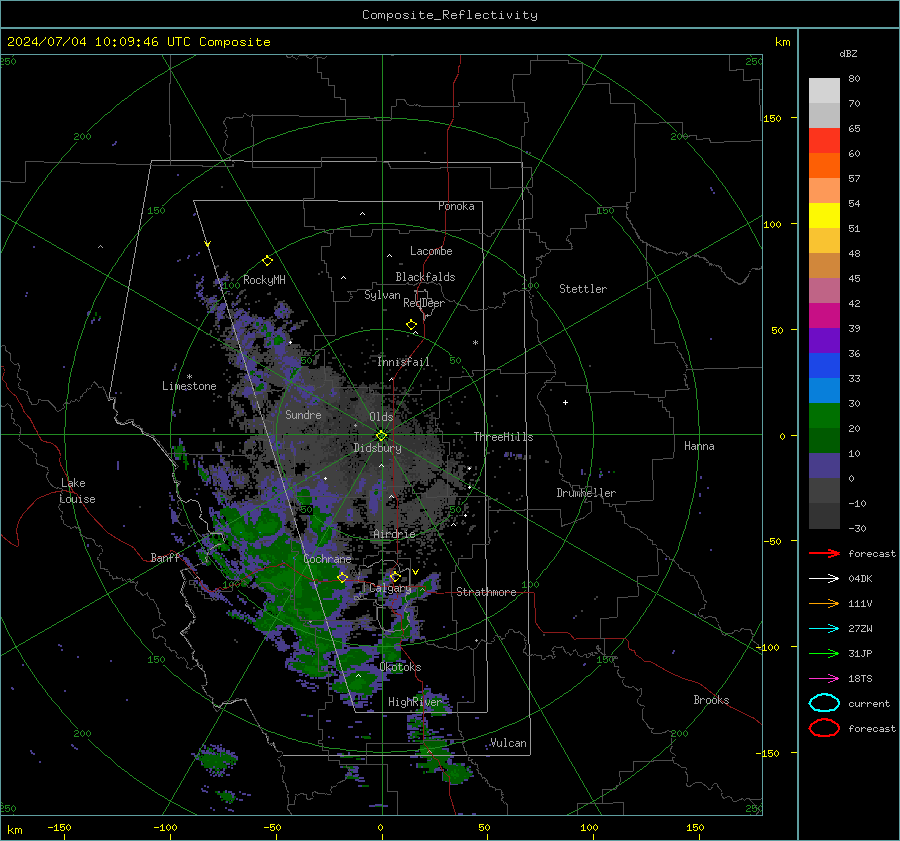Click the Limestone label
900x841 pixels.
(189, 386)
